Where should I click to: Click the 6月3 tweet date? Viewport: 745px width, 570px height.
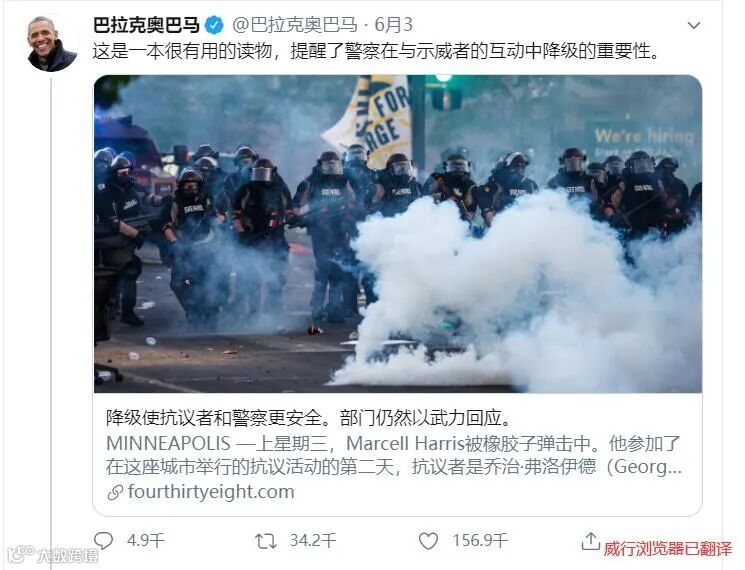point(393,25)
